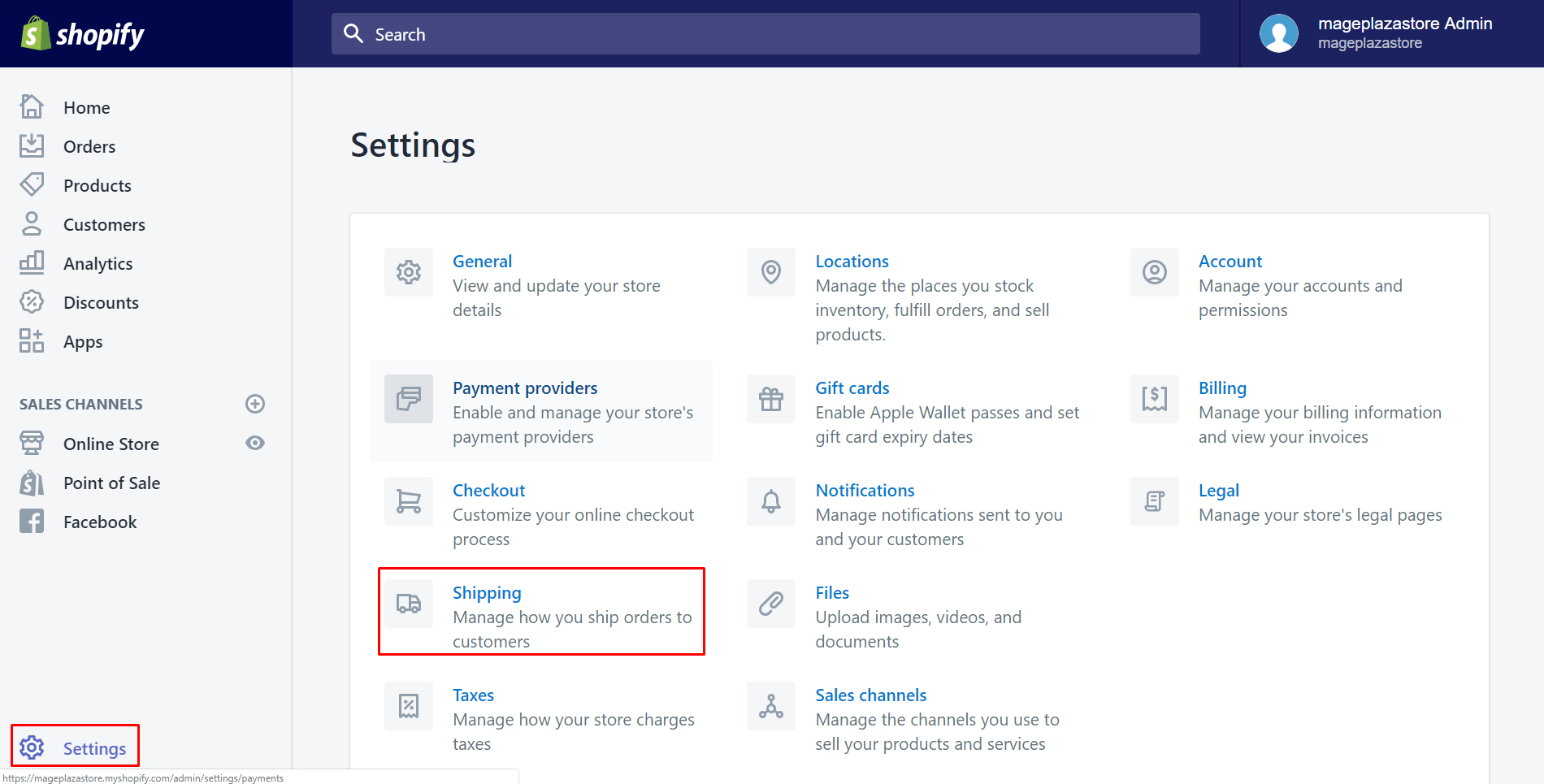Open Analytics in the sidebar

pos(98,264)
